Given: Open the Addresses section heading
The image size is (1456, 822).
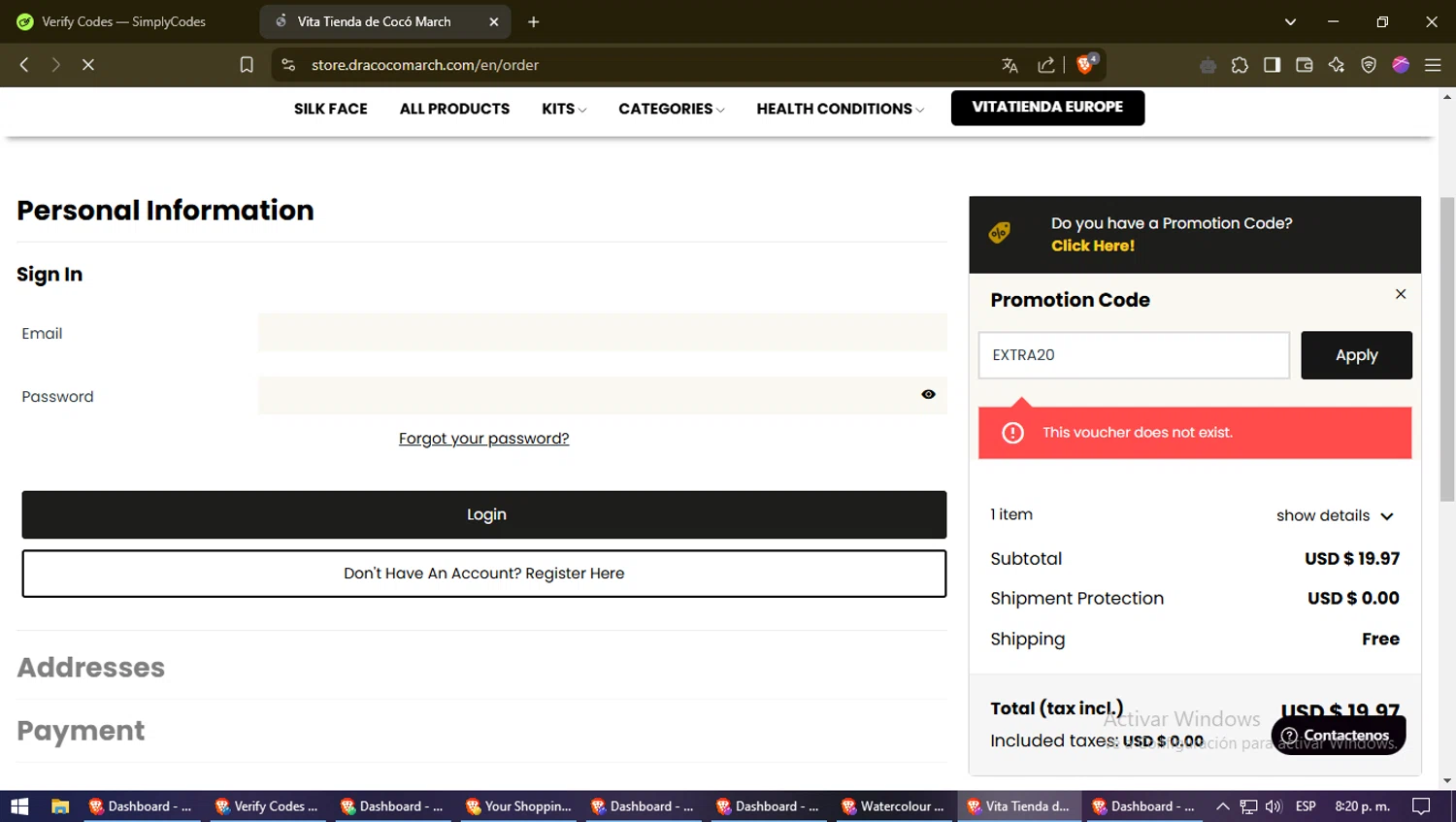Looking at the screenshot, I should (x=90, y=668).
